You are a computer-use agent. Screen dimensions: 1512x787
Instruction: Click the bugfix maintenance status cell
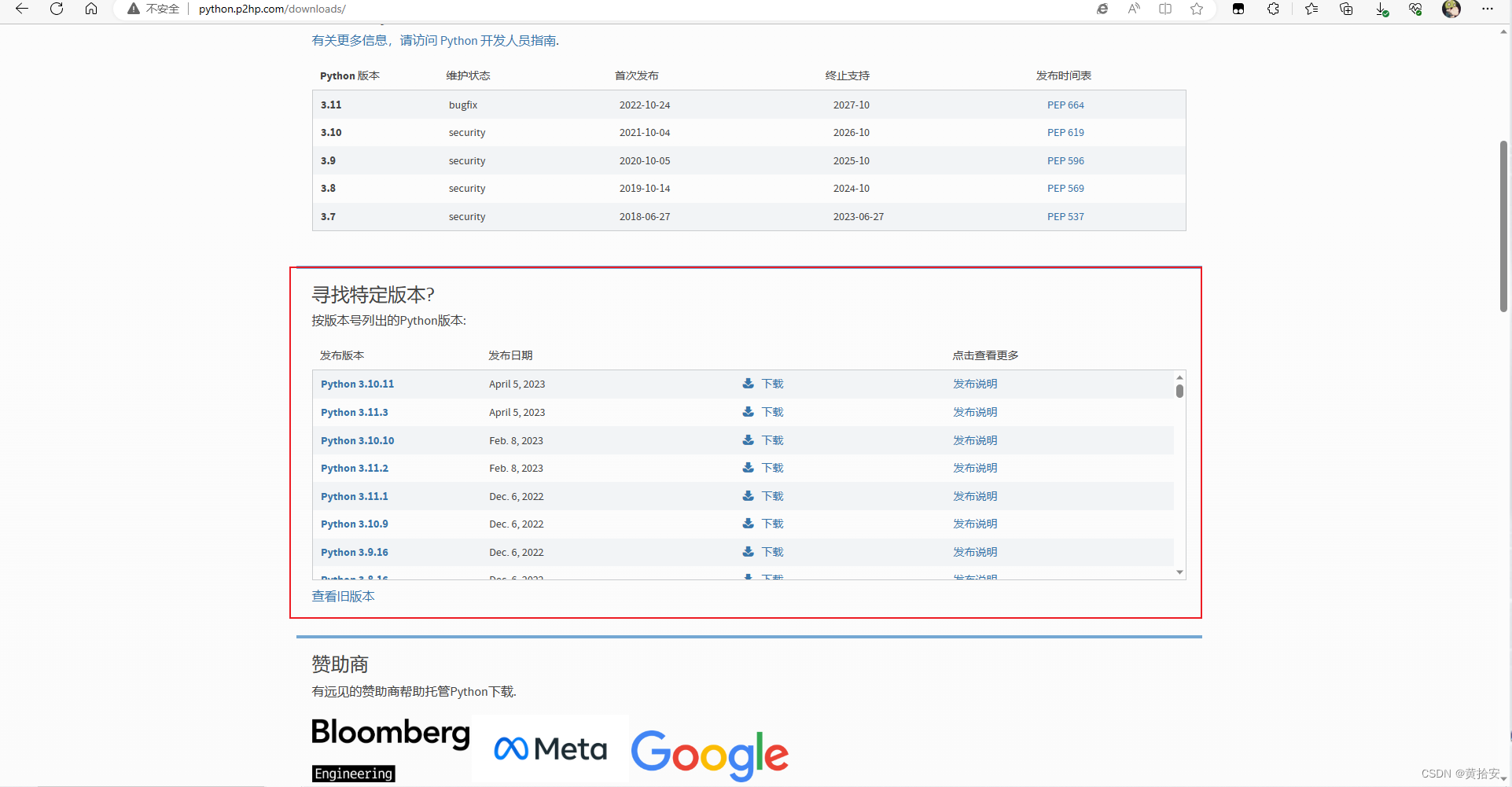tap(463, 105)
